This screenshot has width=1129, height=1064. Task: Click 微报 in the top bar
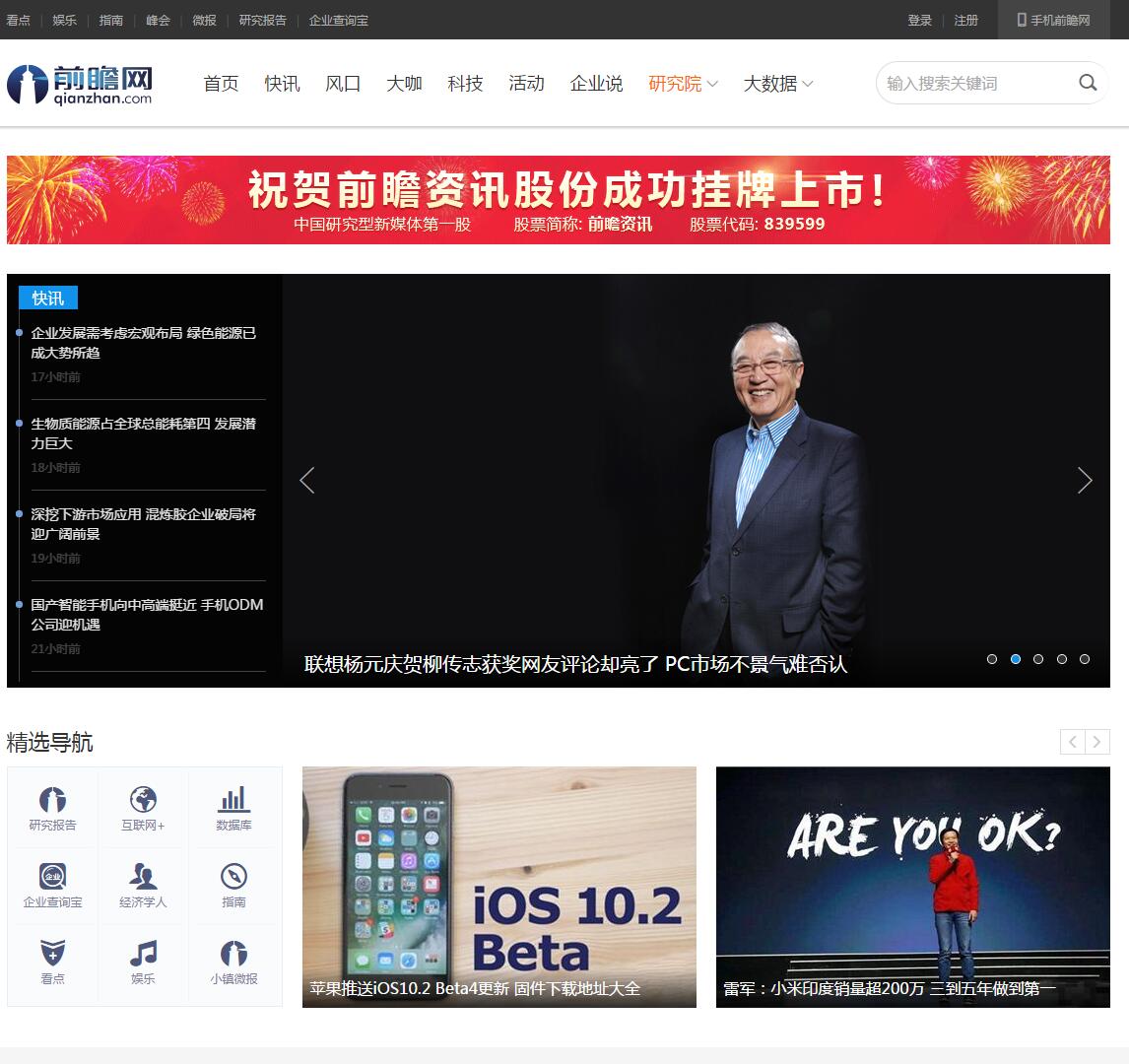tap(205, 20)
